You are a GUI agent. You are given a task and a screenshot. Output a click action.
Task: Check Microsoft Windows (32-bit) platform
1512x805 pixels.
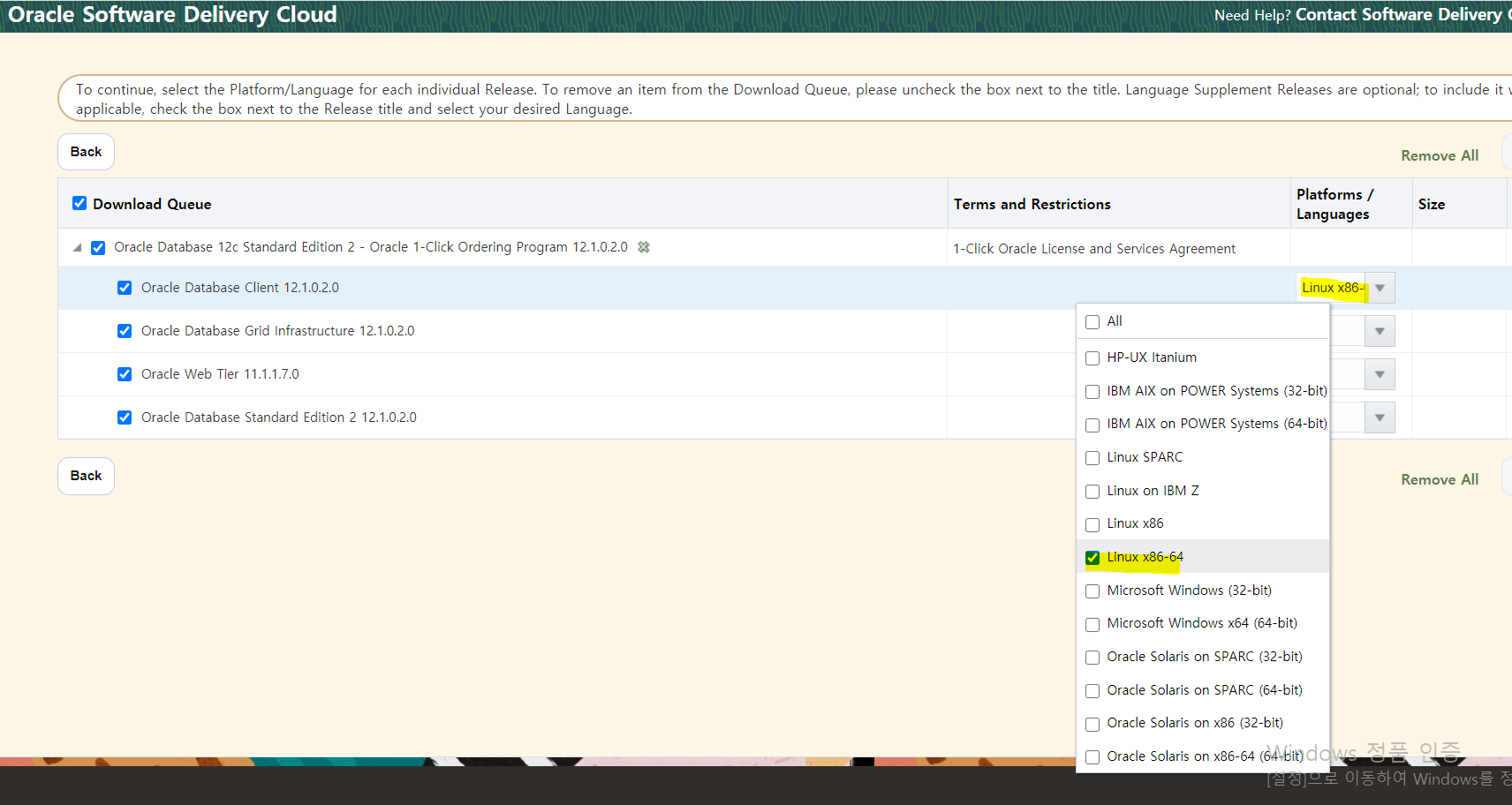tap(1092, 591)
